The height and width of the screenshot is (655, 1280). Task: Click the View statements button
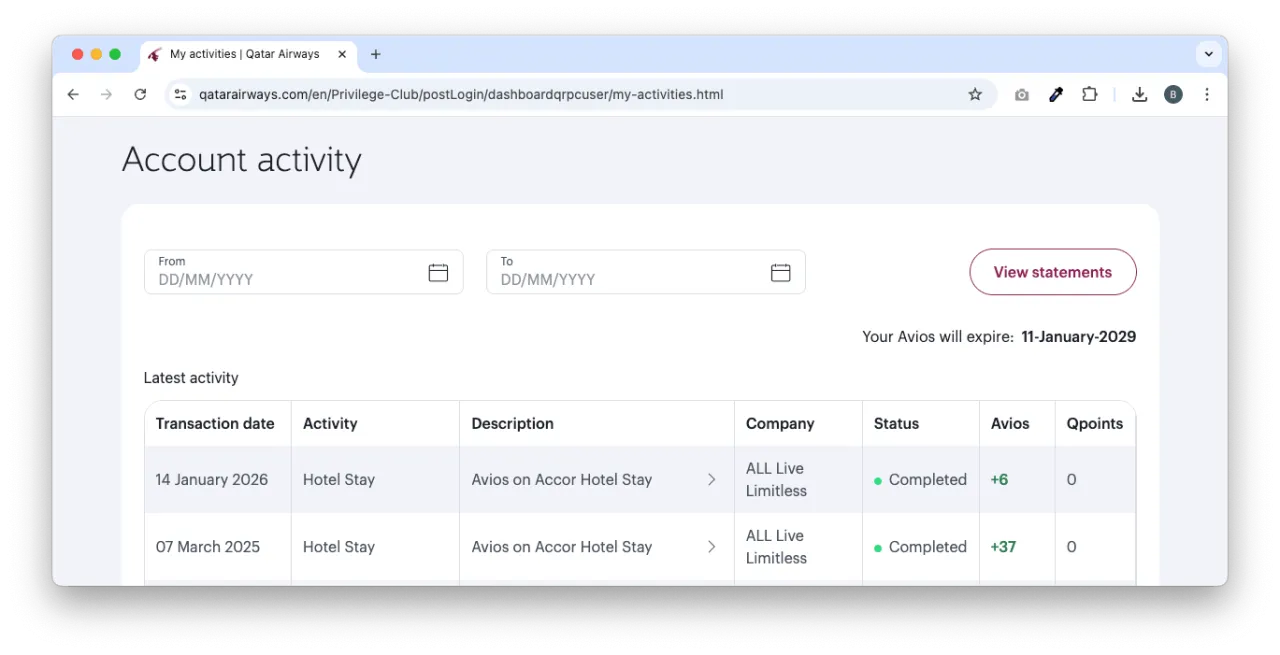click(x=1053, y=272)
